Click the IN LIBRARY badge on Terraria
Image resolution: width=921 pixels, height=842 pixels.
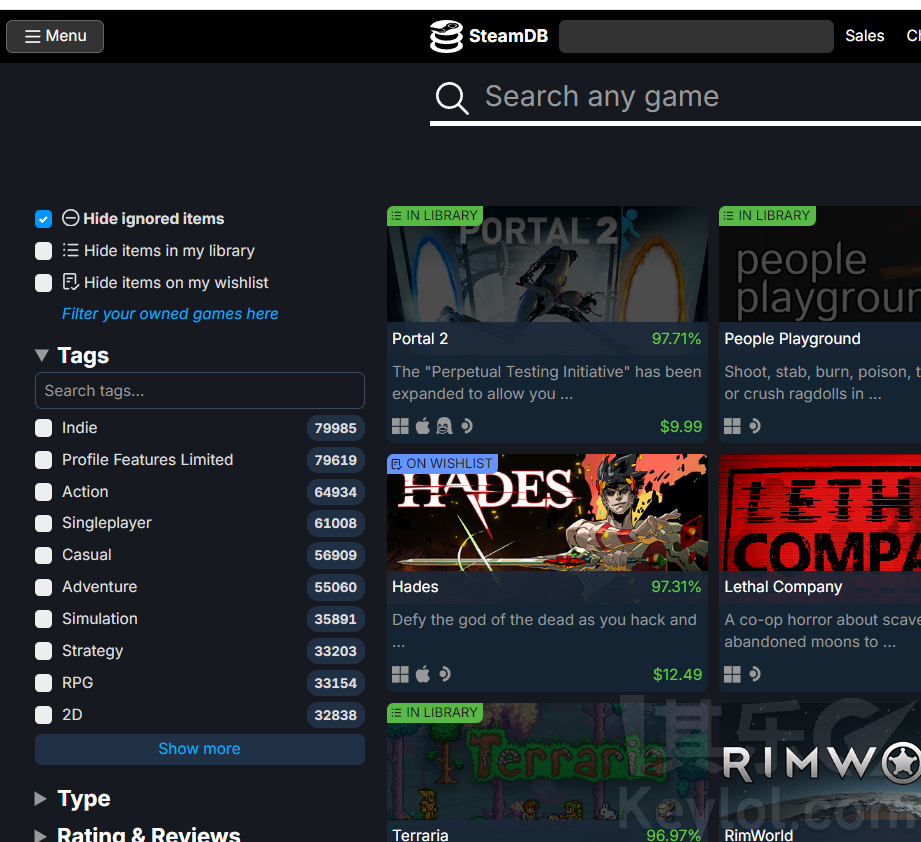[435, 713]
